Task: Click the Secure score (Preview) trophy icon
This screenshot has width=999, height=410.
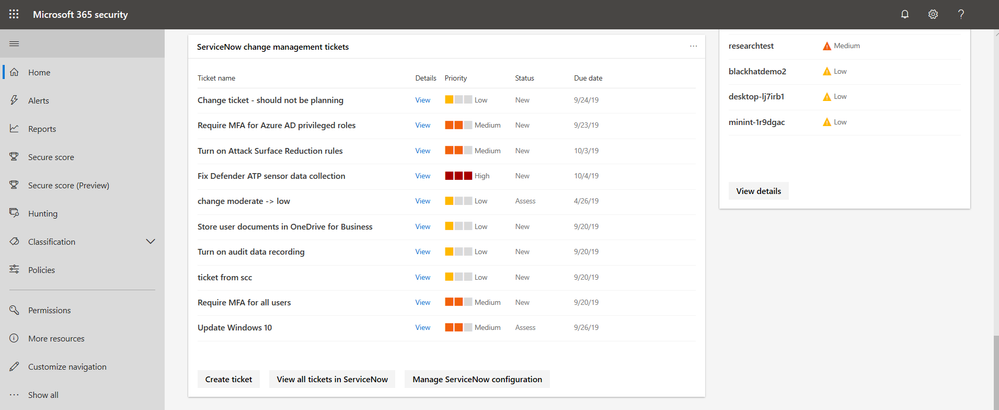Action: pyautogui.click(x=14, y=185)
